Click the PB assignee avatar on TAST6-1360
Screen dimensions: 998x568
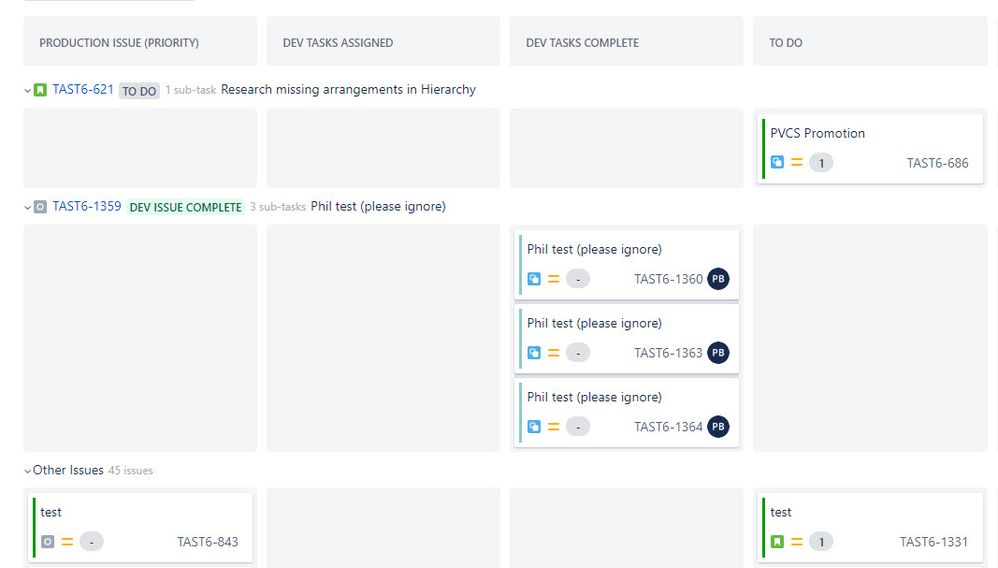718,279
